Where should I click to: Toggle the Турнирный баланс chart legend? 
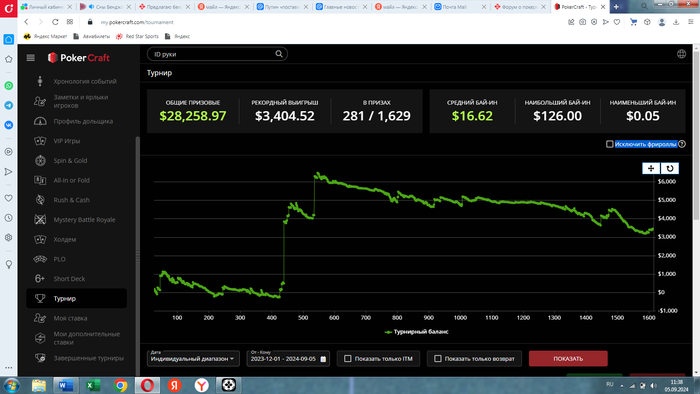click(417, 332)
